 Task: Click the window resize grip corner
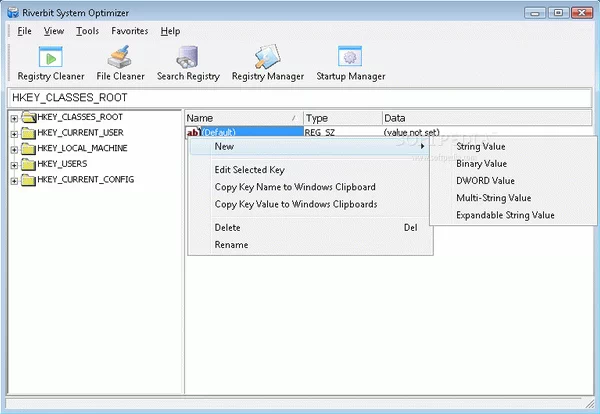590,404
